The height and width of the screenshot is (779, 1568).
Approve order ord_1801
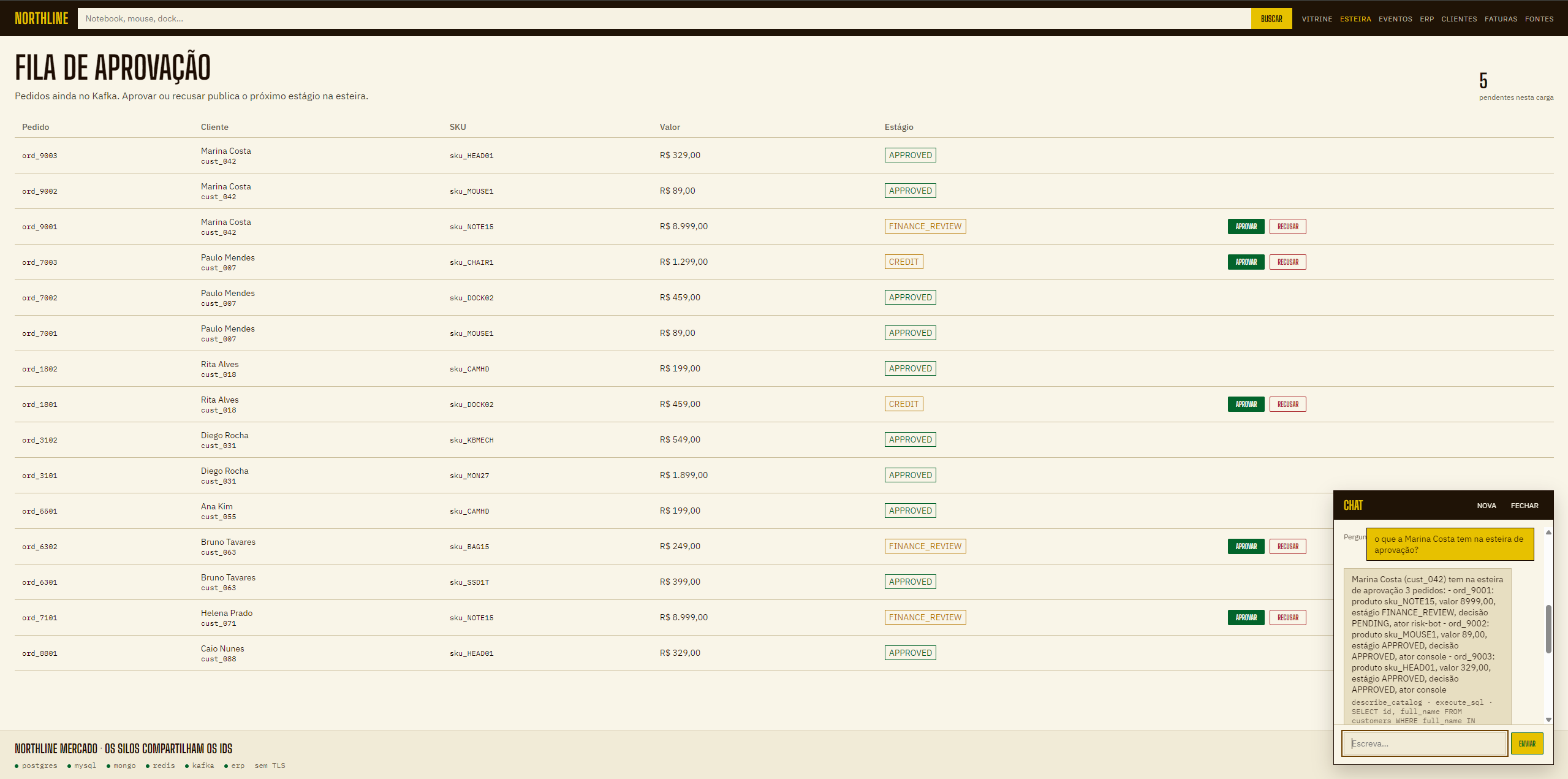(1246, 404)
